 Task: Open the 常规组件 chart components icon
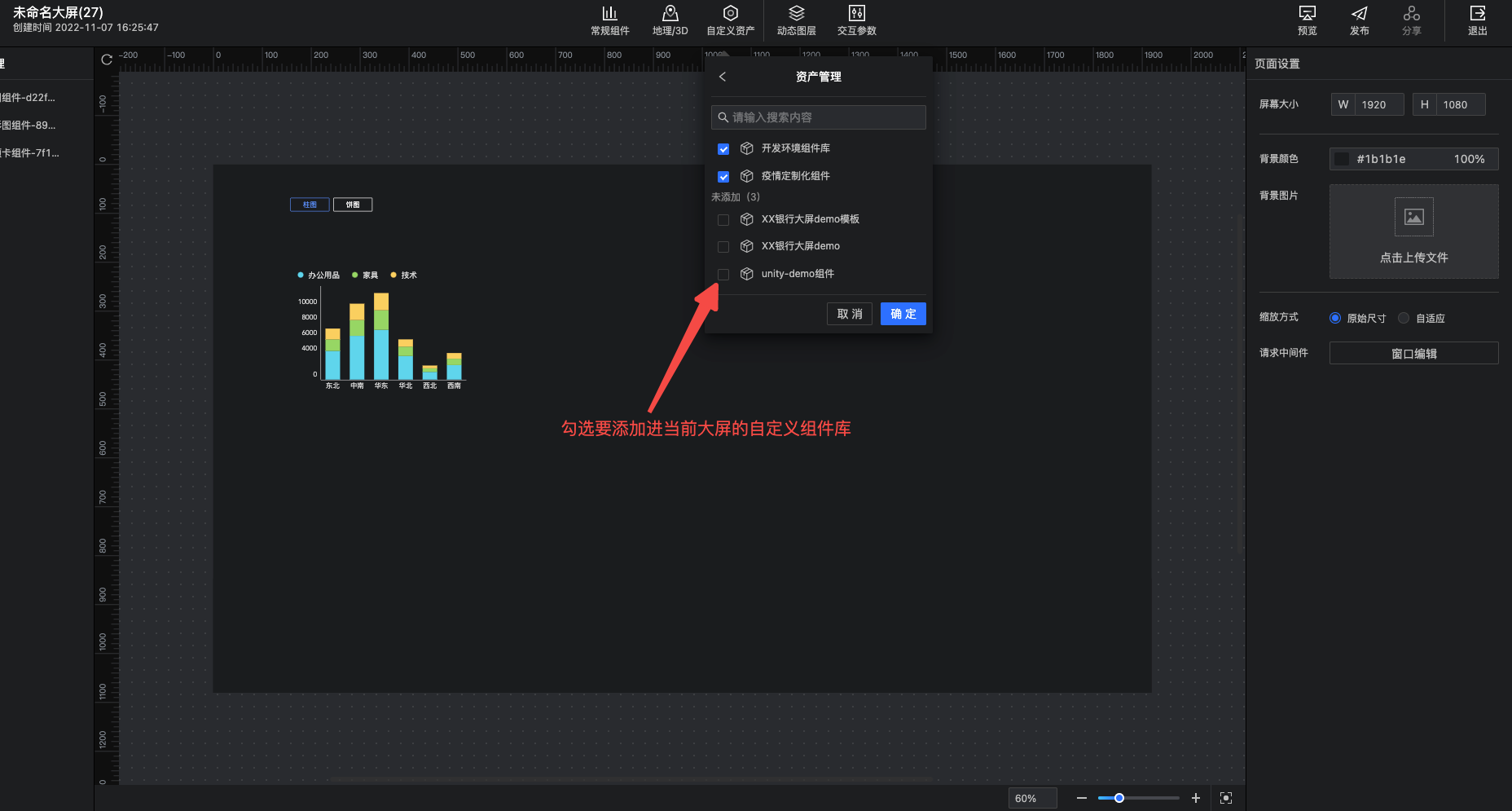(x=609, y=14)
